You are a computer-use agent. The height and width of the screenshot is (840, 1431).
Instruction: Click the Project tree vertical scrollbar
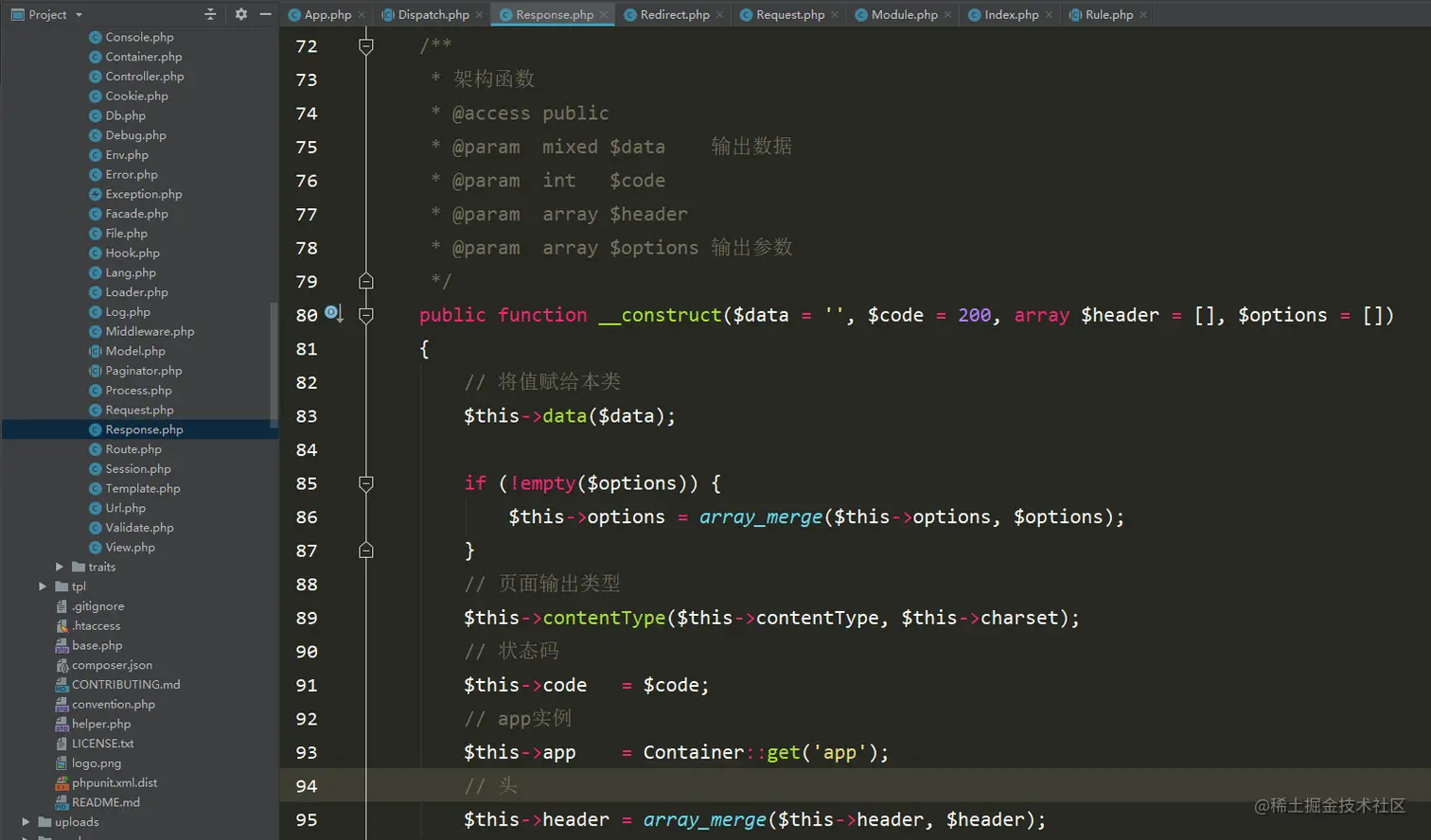pos(274,364)
